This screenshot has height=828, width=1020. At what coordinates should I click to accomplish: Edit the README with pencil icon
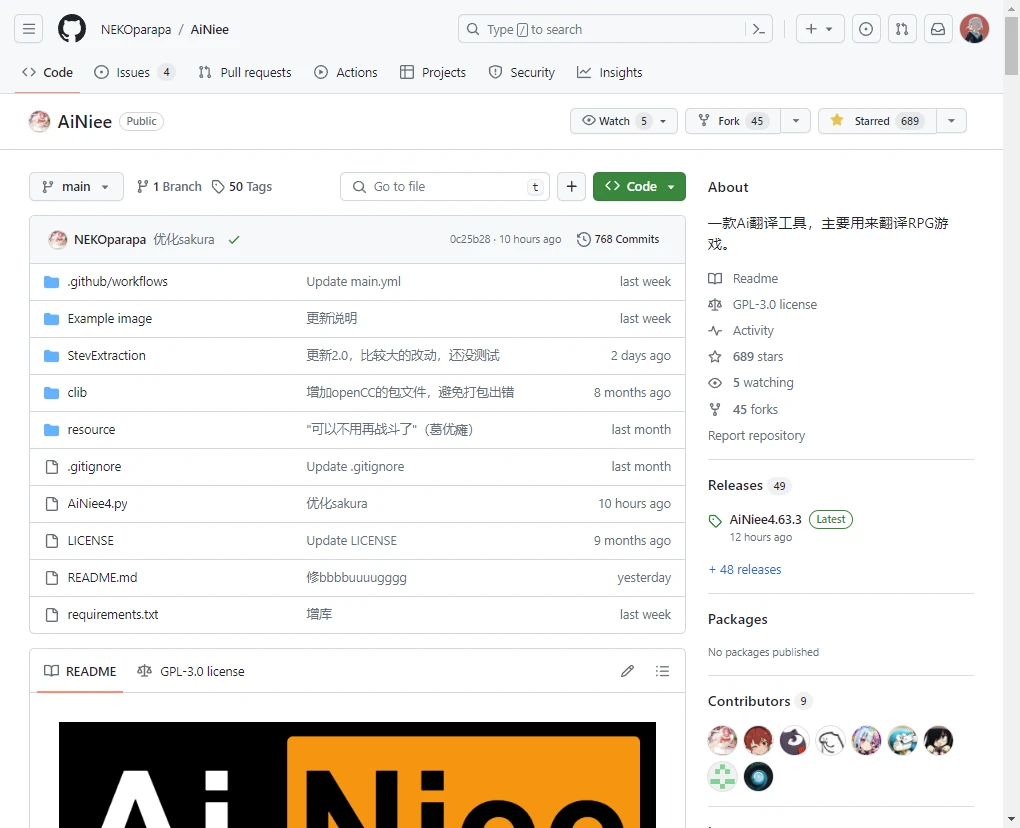[x=627, y=671]
